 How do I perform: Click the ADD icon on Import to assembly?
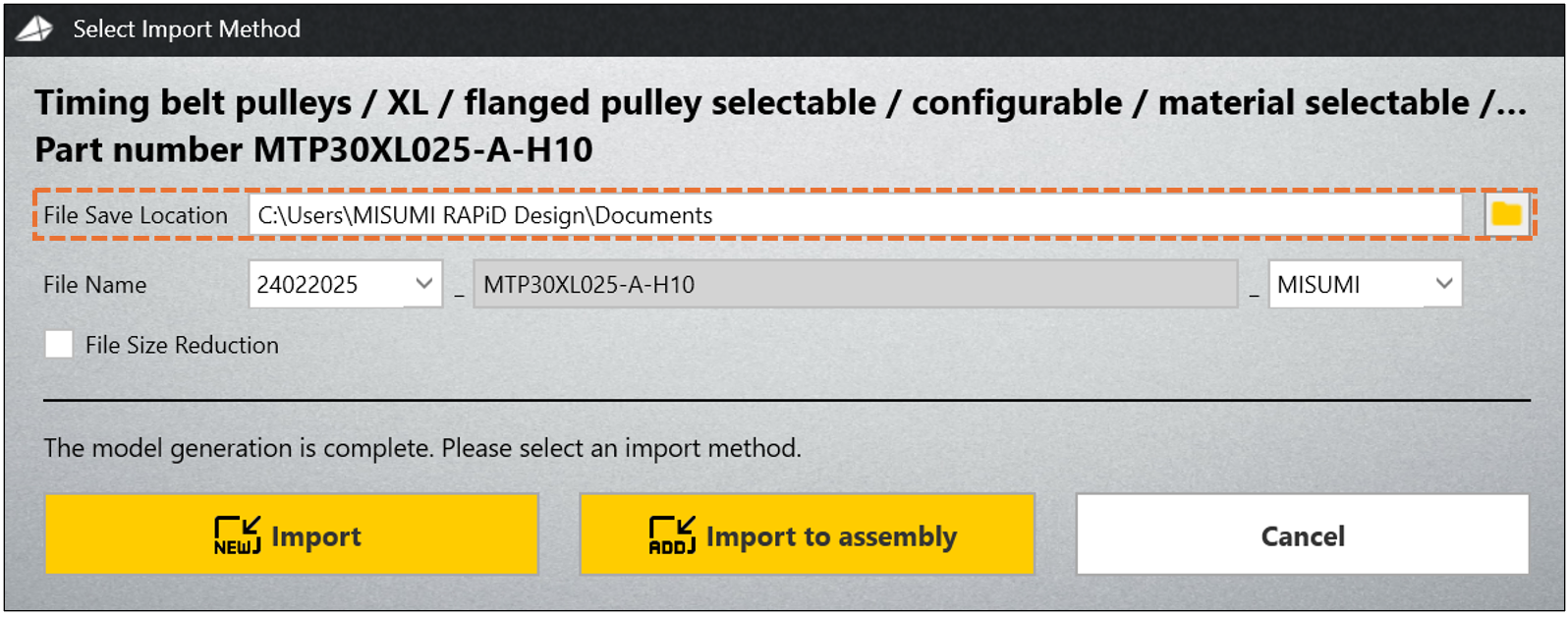click(x=672, y=535)
